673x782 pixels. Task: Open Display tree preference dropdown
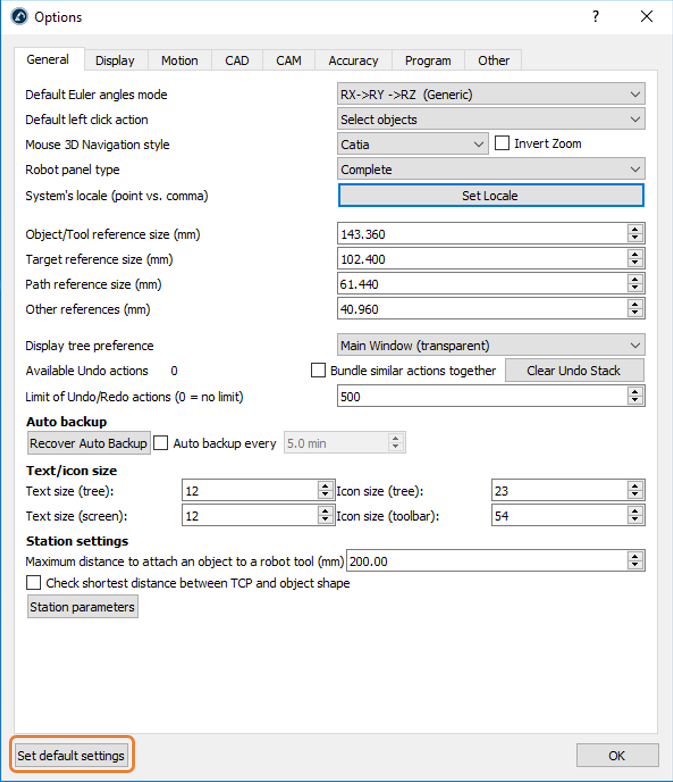click(x=491, y=346)
